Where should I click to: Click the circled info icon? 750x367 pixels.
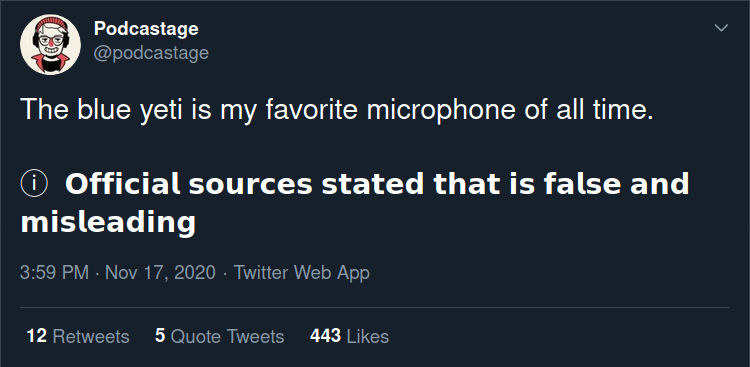[x=34, y=185]
